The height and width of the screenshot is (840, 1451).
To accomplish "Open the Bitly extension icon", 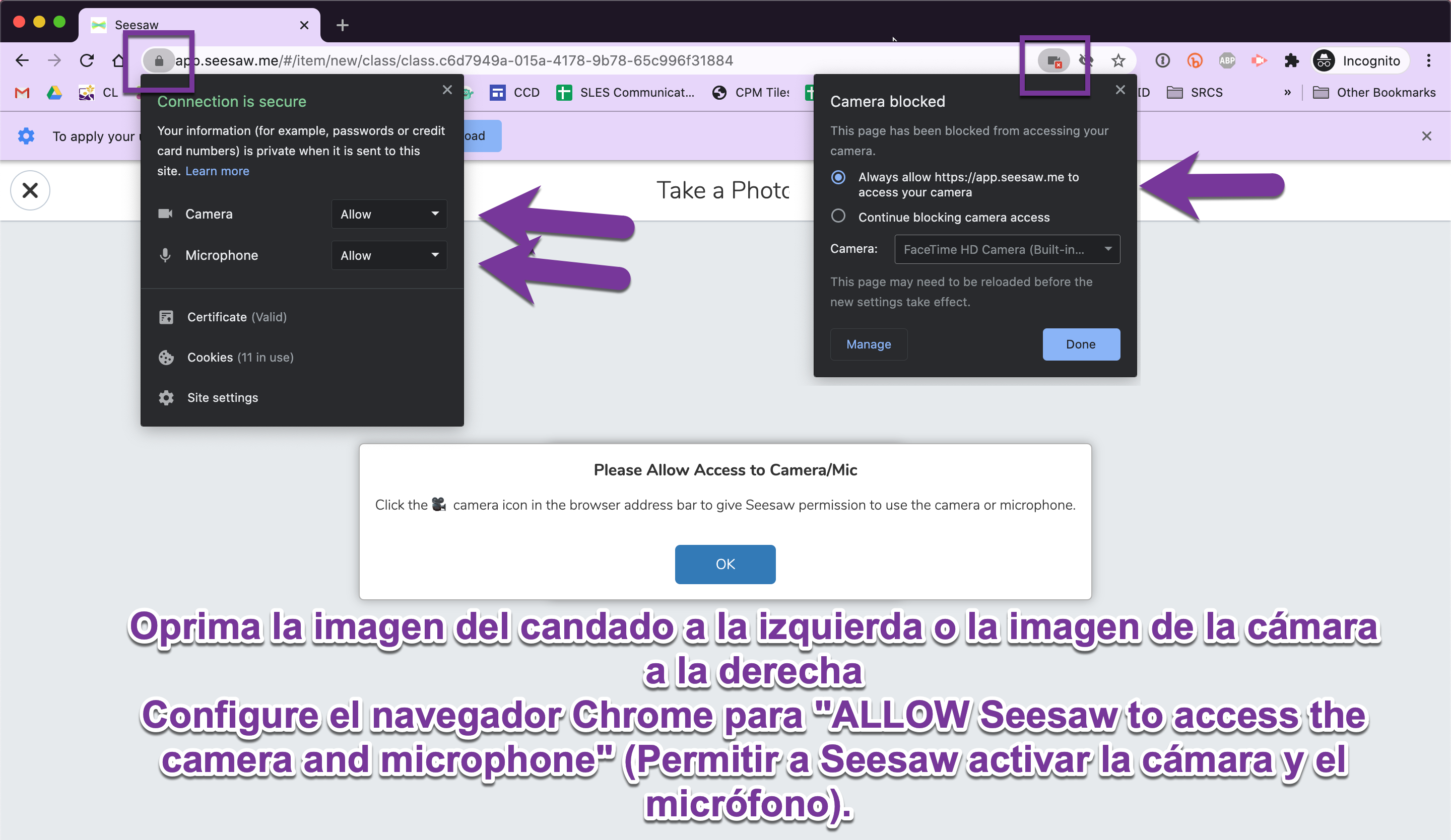I will click(1195, 60).
